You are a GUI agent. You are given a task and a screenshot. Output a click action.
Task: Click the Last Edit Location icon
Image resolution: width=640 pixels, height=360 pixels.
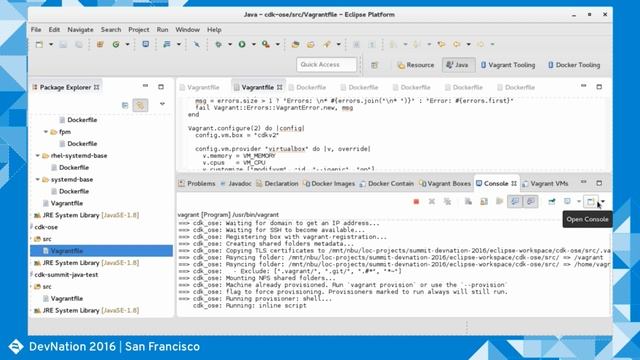441,44
